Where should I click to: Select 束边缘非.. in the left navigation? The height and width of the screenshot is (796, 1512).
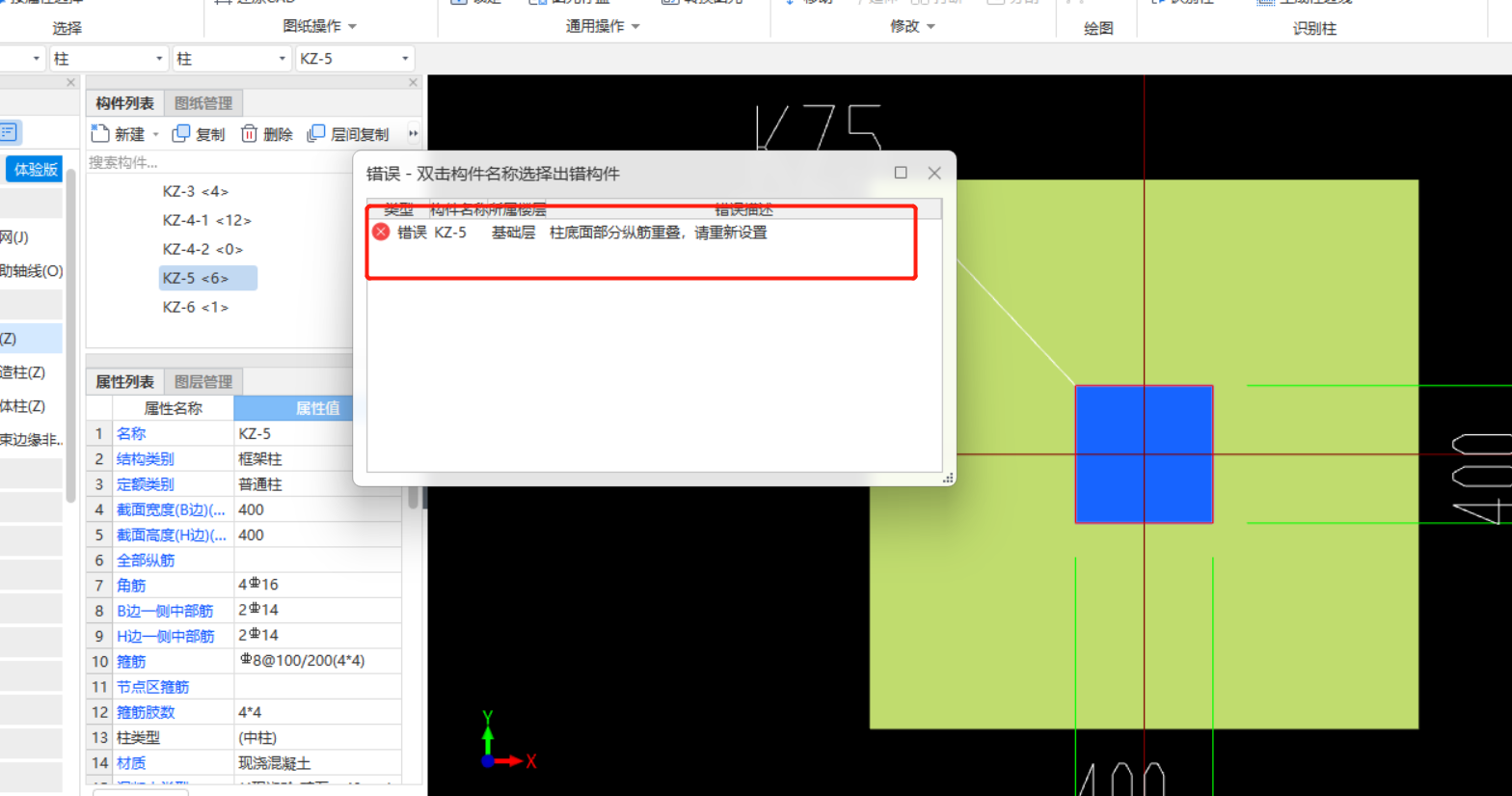31,440
